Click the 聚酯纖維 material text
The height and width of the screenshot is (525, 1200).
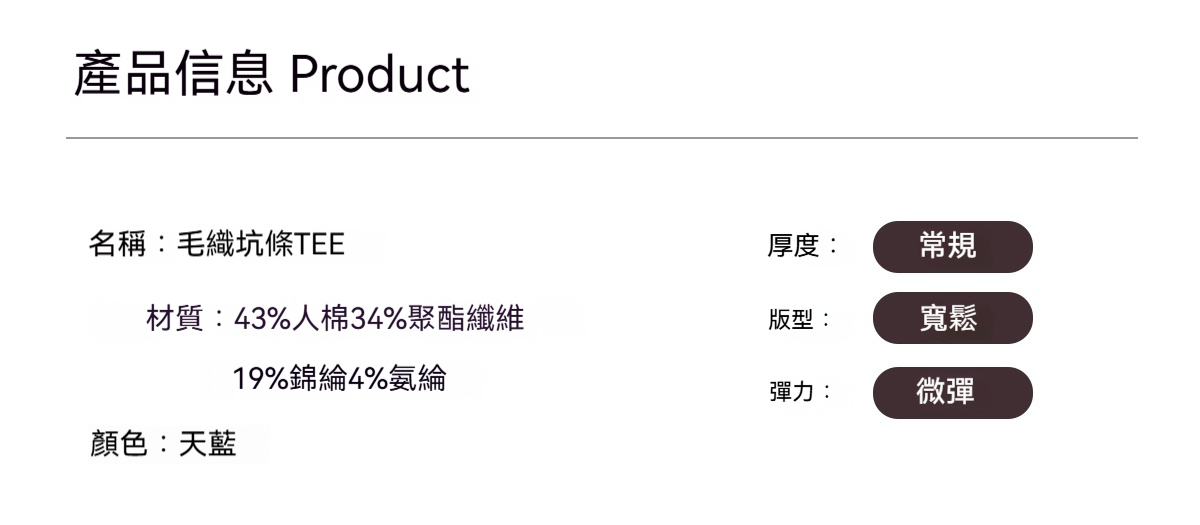pyautogui.click(x=466, y=320)
